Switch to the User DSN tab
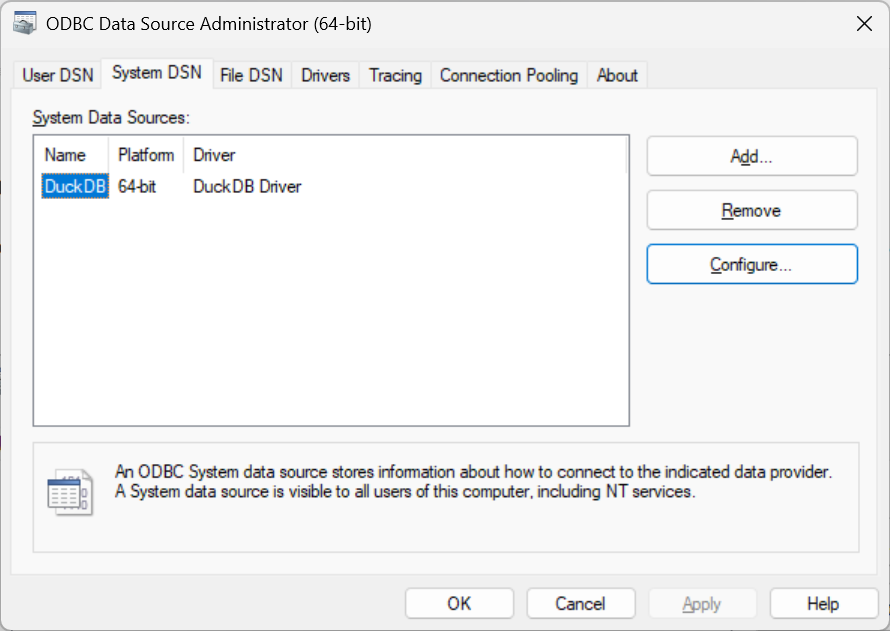890x631 pixels. click(56, 74)
